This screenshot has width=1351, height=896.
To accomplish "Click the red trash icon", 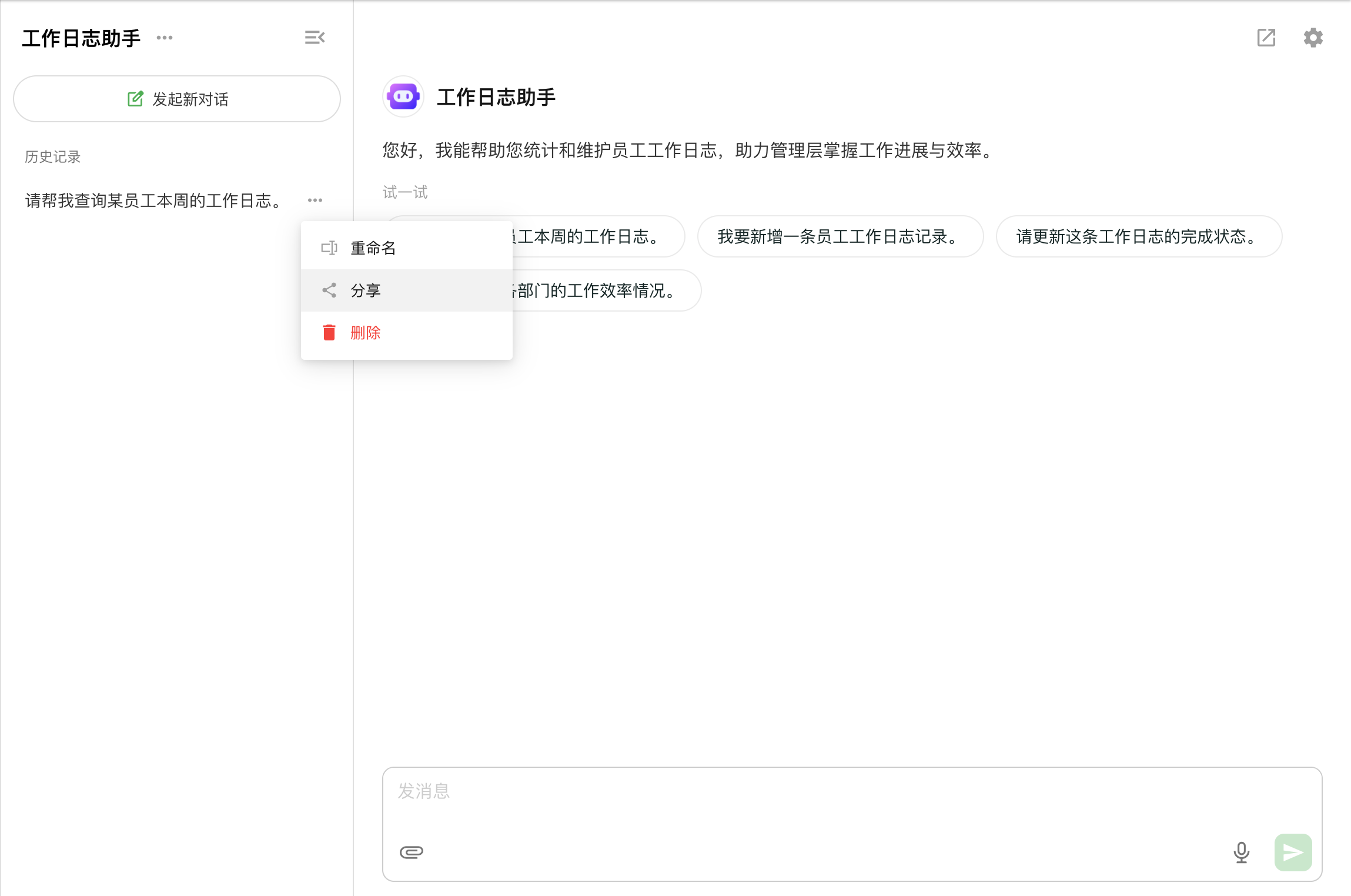I will (329, 333).
